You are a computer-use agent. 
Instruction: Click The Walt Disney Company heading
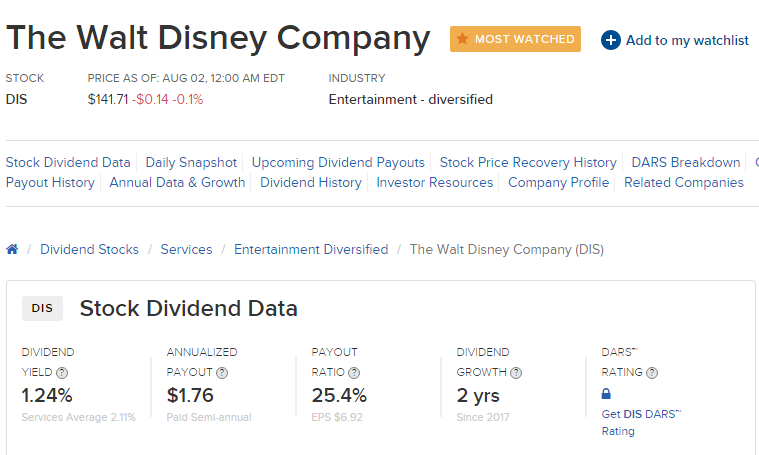(218, 38)
